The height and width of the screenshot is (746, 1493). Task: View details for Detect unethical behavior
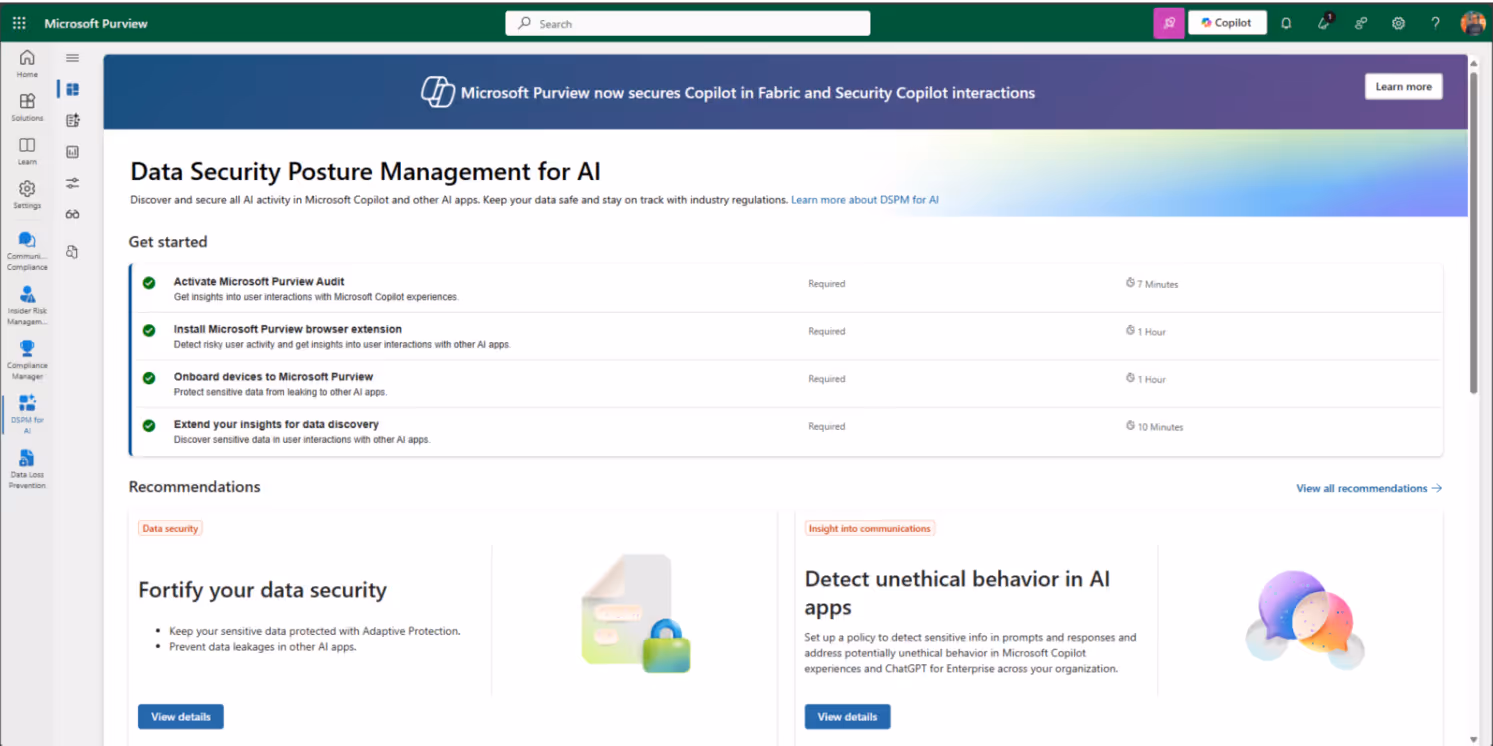pyautogui.click(x=847, y=717)
